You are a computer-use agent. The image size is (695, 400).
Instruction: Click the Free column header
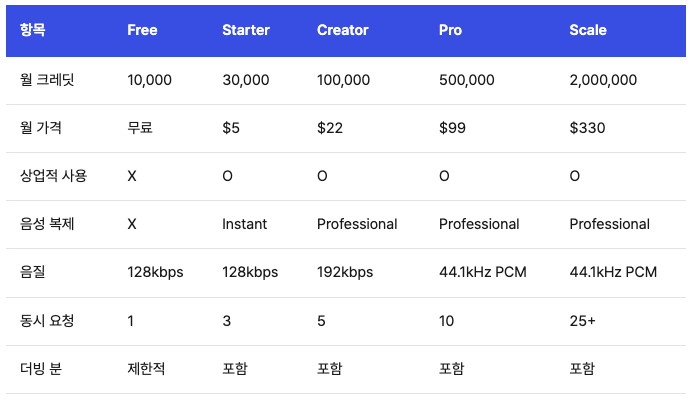pyautogui.click(x=142, y=30)
